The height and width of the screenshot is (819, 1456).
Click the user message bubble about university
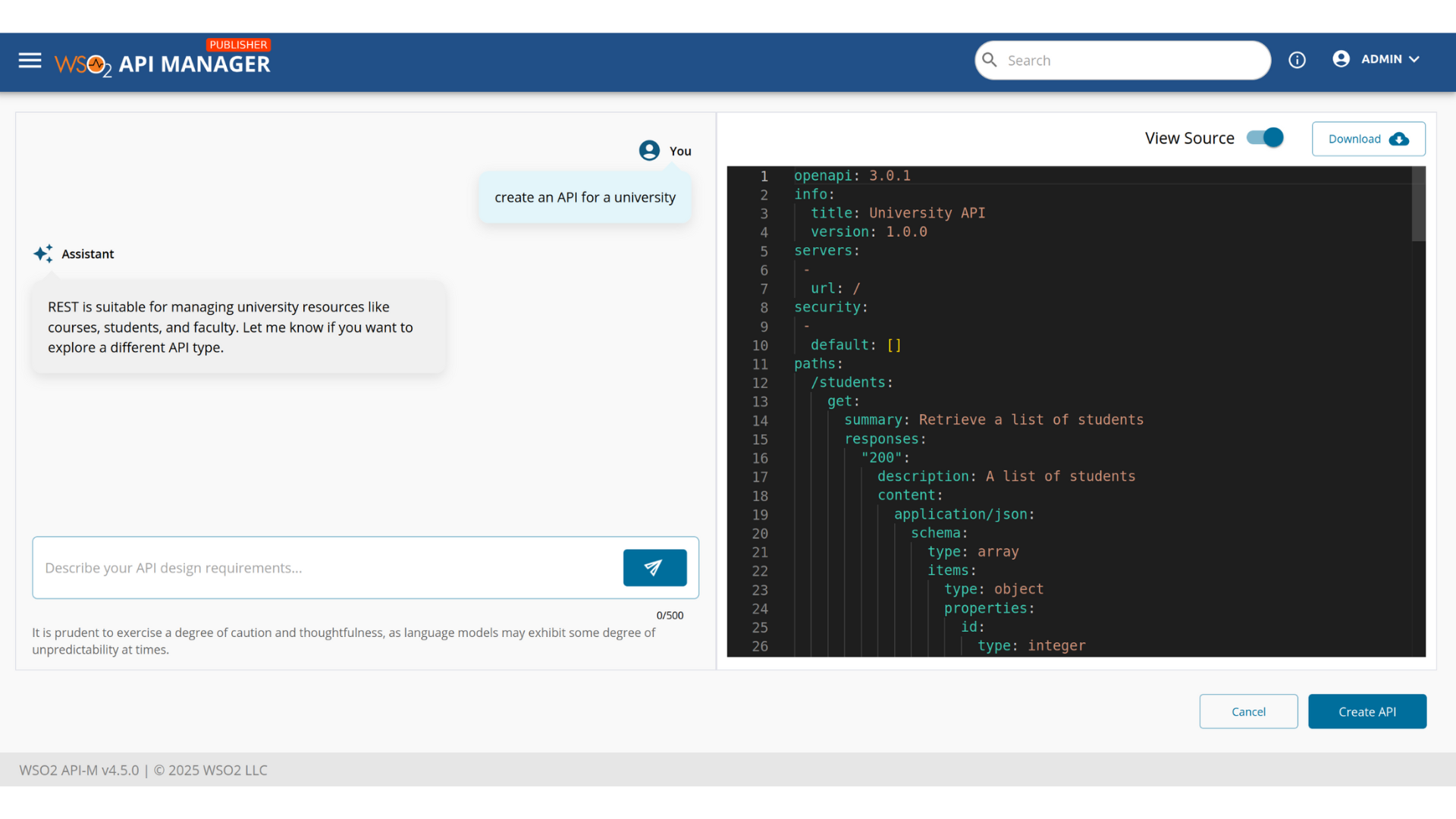click(585, 197)
